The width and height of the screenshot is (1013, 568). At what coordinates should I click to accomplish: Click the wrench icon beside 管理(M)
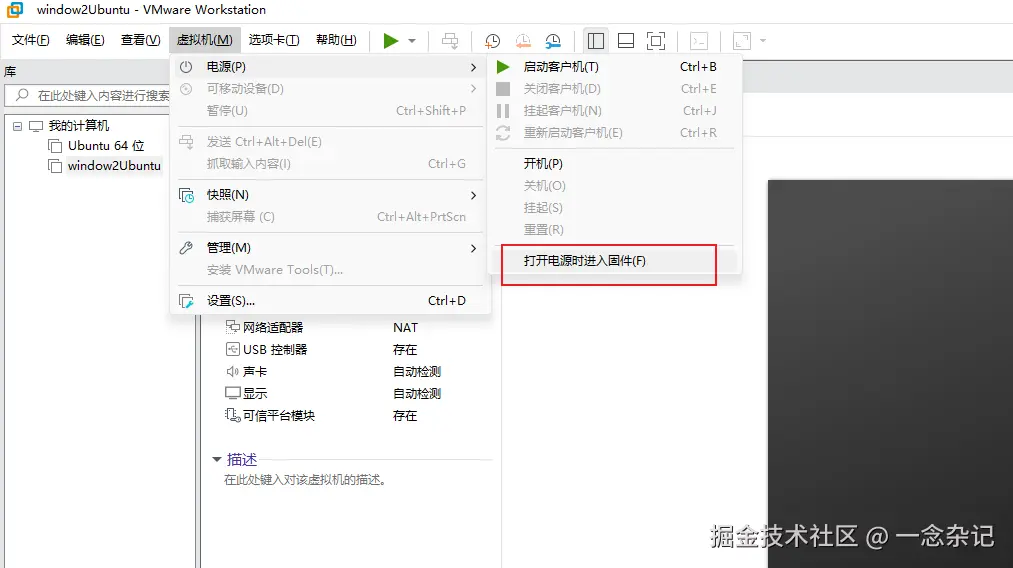[x=186, y=248]
